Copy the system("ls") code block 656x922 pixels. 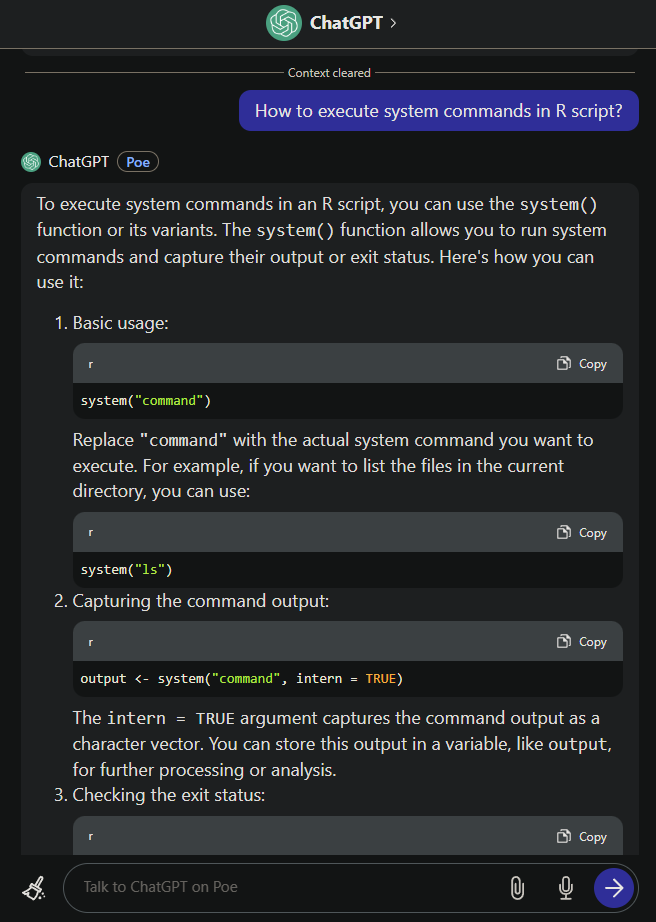[x=582, y=533]
